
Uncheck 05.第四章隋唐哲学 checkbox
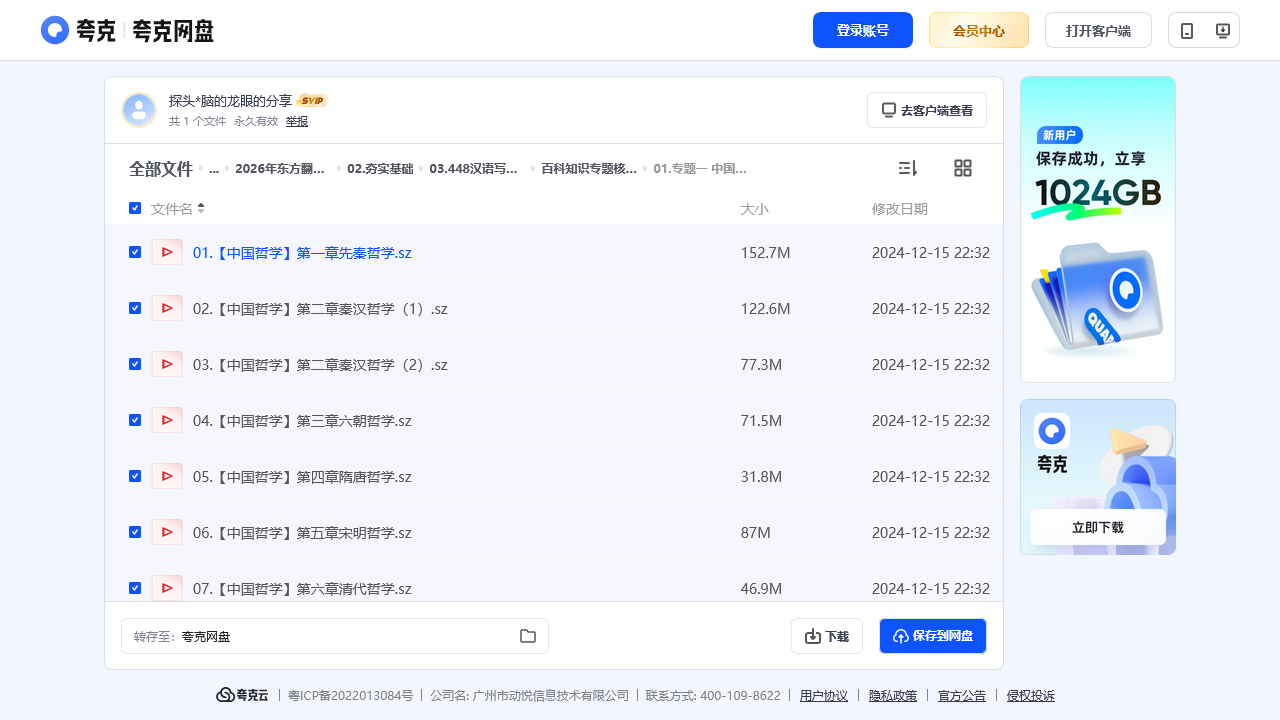point(135,476)
